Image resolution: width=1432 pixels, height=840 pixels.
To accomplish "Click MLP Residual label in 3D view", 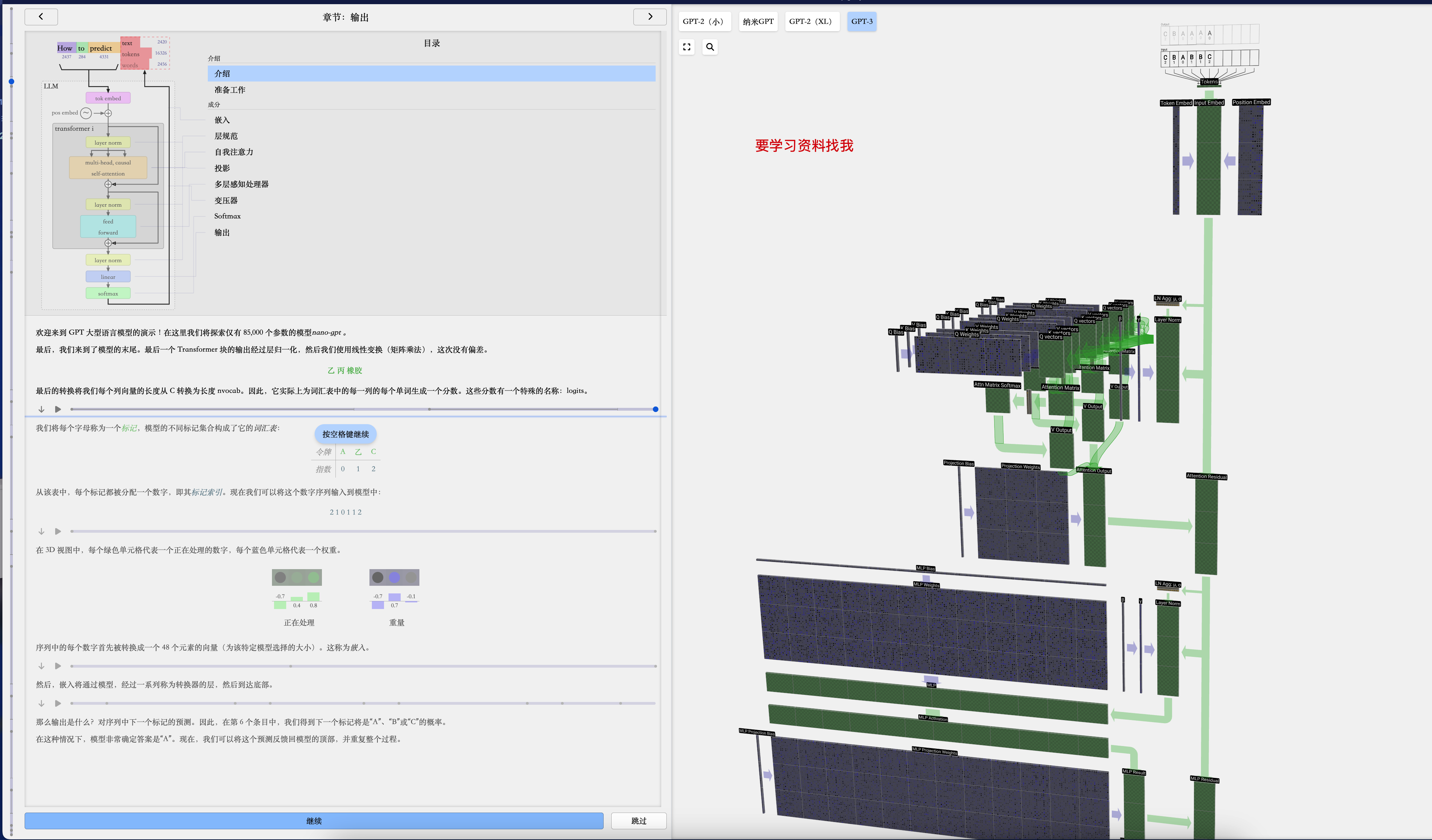I will (x=1204, y=779).
